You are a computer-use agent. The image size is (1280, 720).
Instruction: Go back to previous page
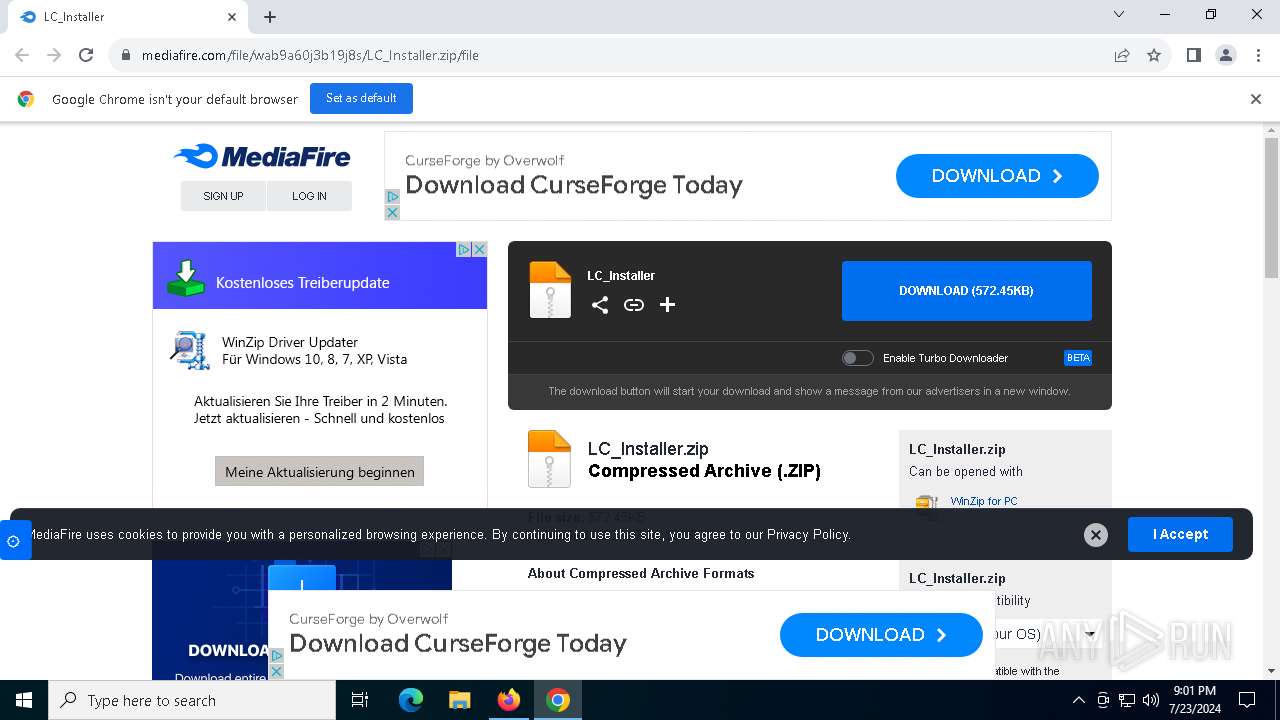click(22, 55)
